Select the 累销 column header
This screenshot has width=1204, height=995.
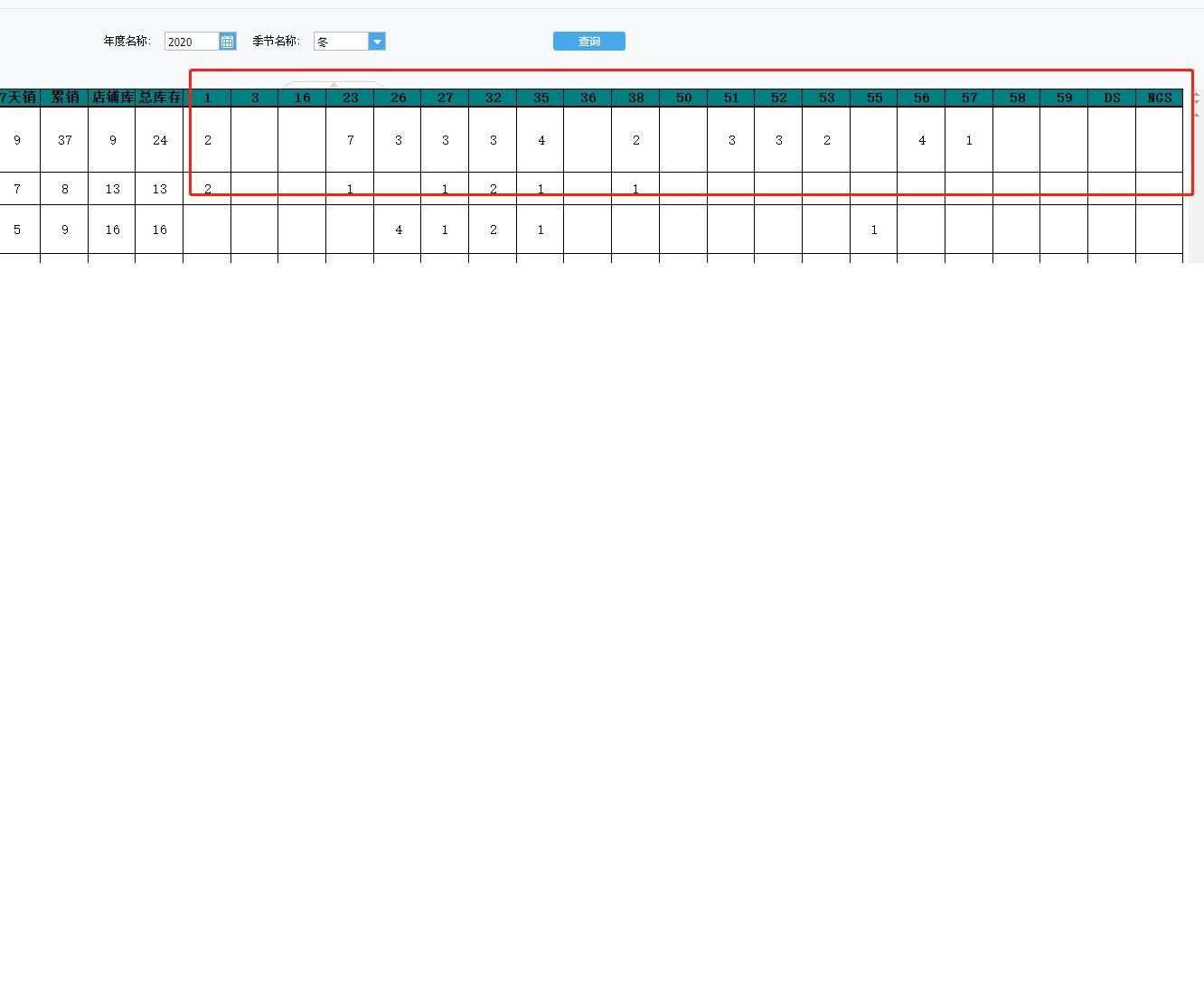click(x=64, y=98)
